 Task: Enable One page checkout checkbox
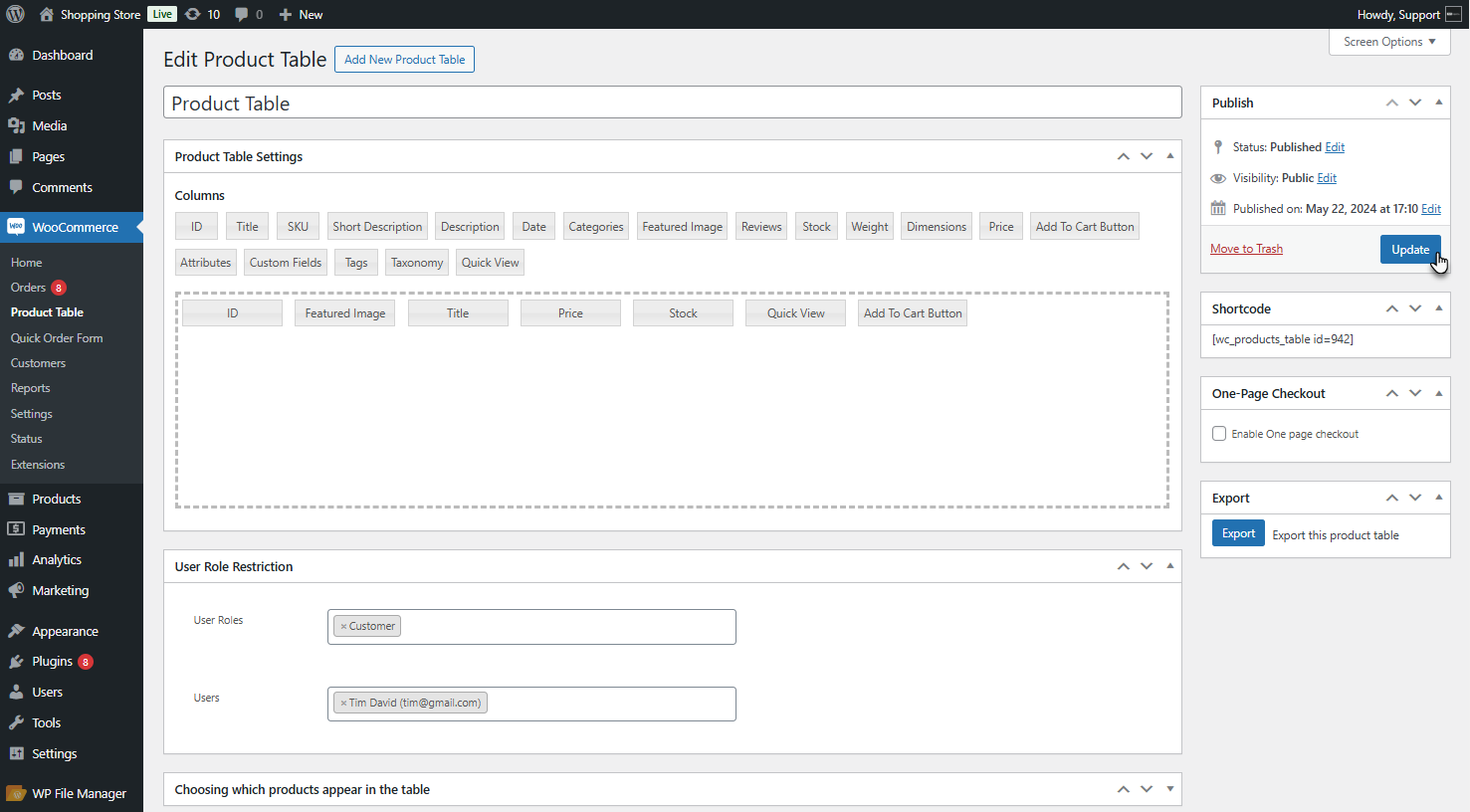(x=1219, y=434)
